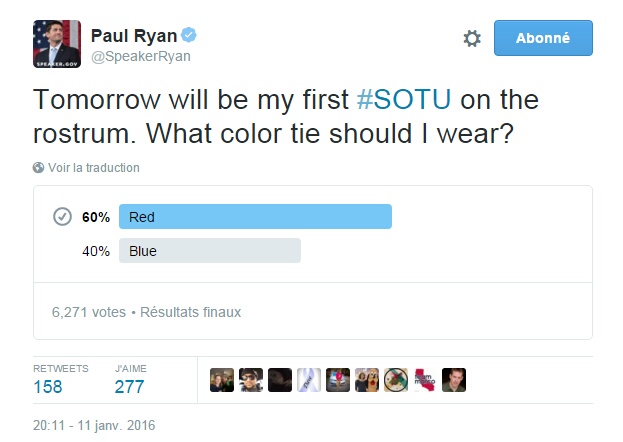Image resolution: width=623 pixels, height=442 pixels.
Task: Select the Red poll result bar
Action: (x=255, y=217)
